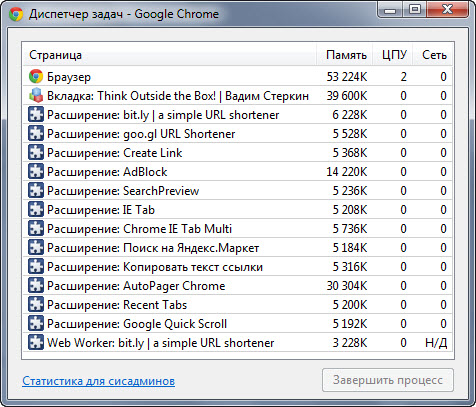The width and height of the screenshot is (476, 407).
Task: Select Расширение: AutoPager Chrome text
Action: (136, 286)
